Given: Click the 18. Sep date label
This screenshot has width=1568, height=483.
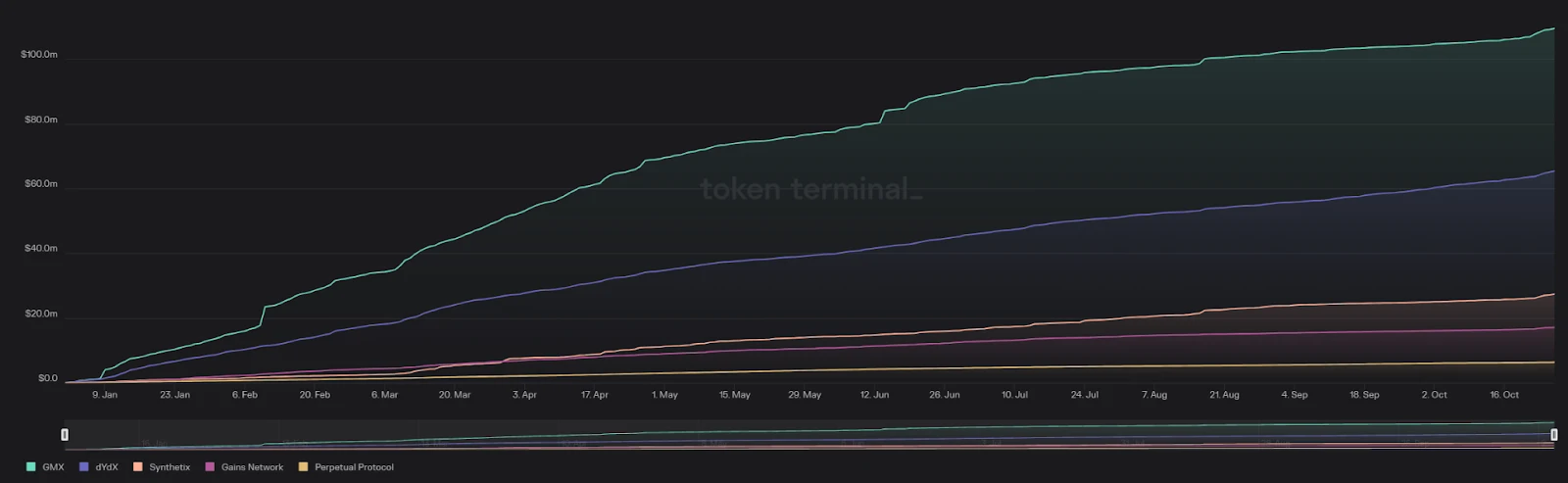Looking at the screenshot, I should tap(1364, 395).
